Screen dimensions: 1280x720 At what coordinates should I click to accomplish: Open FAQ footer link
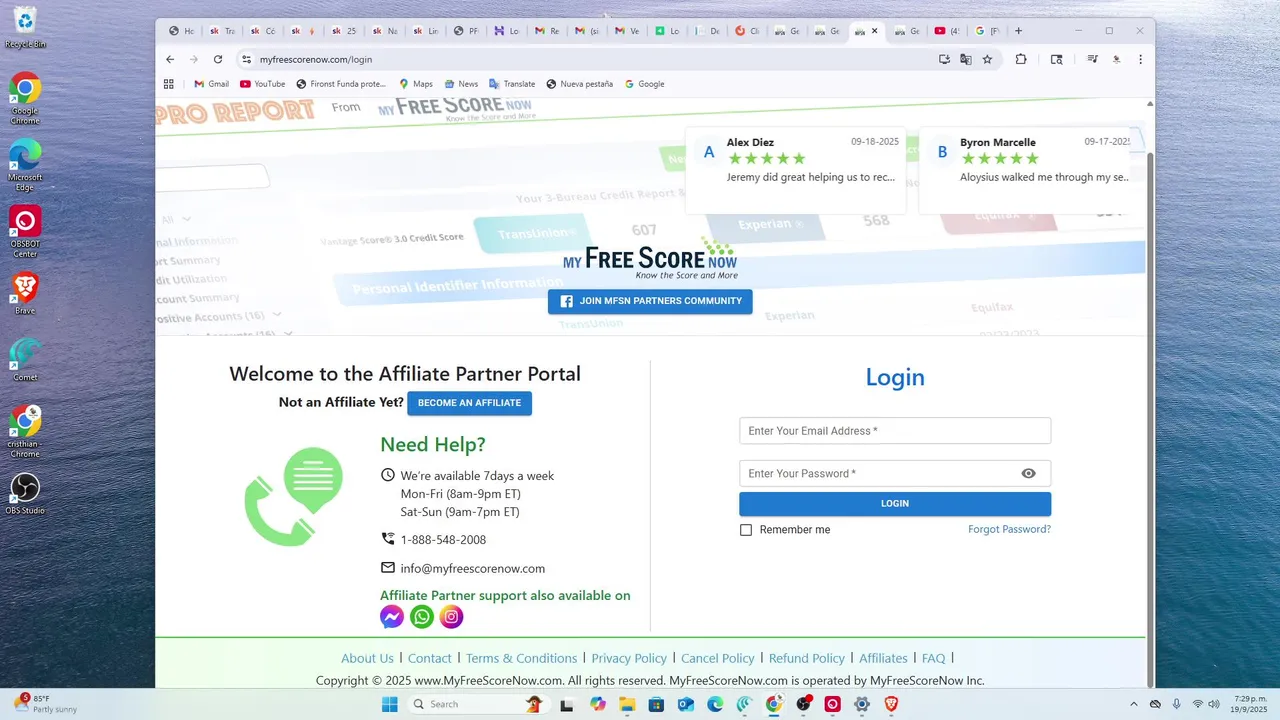click(933, 658)
